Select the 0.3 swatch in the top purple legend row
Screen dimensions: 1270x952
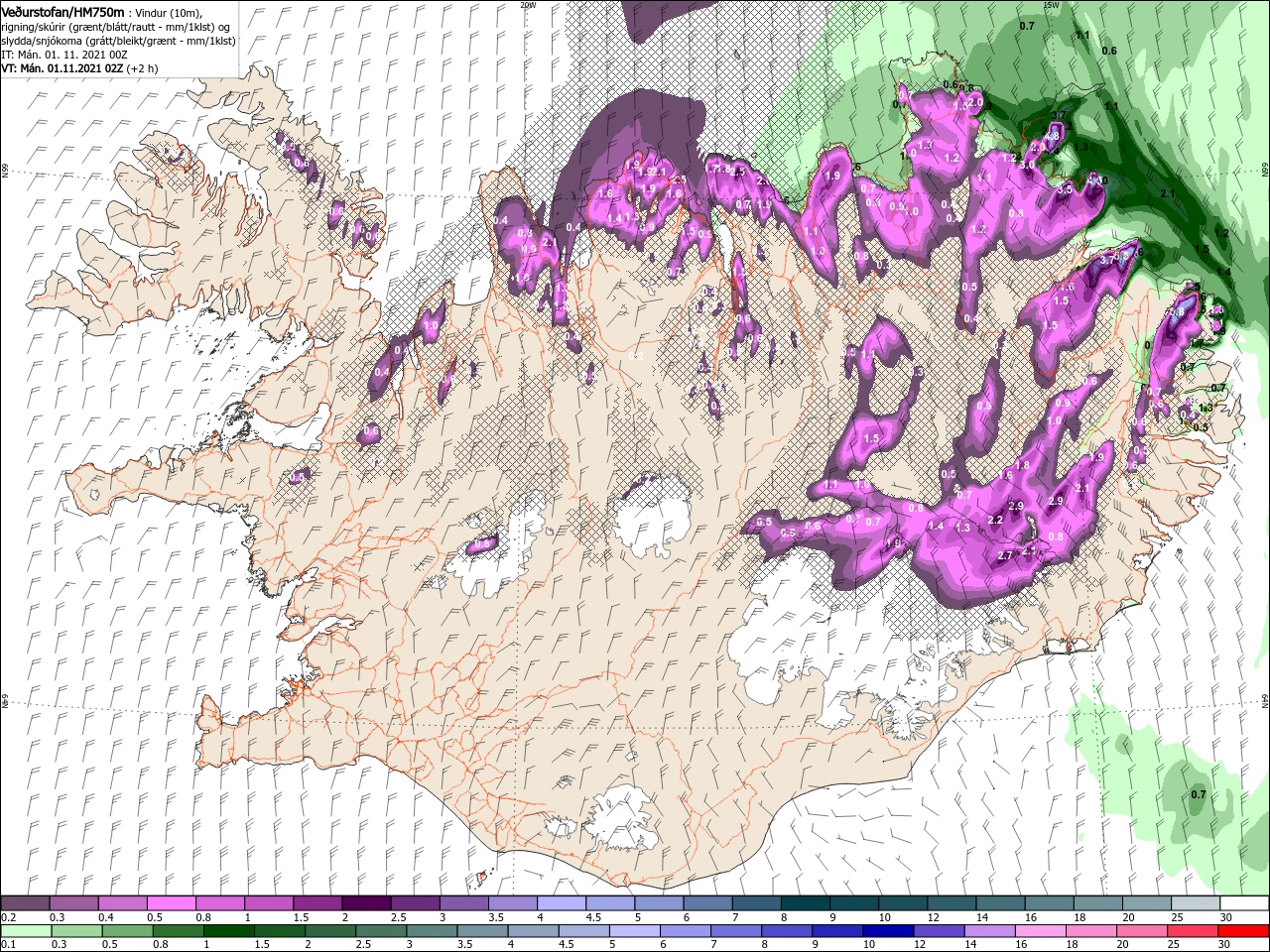point(74,902)
